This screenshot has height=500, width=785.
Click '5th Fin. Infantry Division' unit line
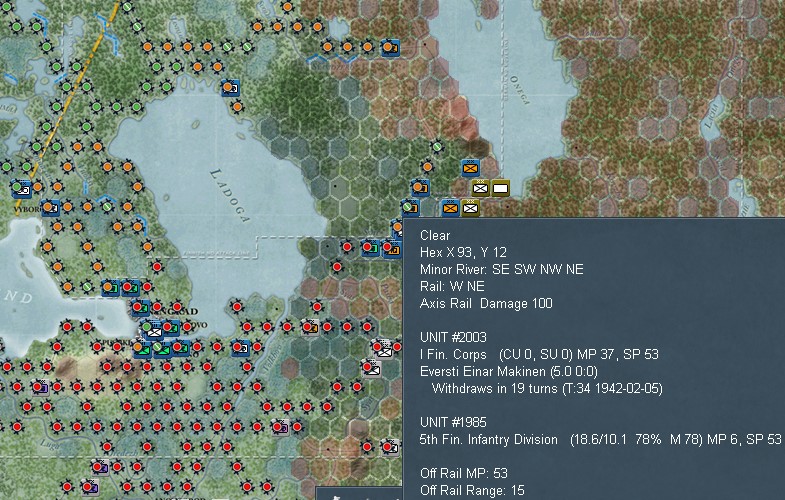[601, 439]
